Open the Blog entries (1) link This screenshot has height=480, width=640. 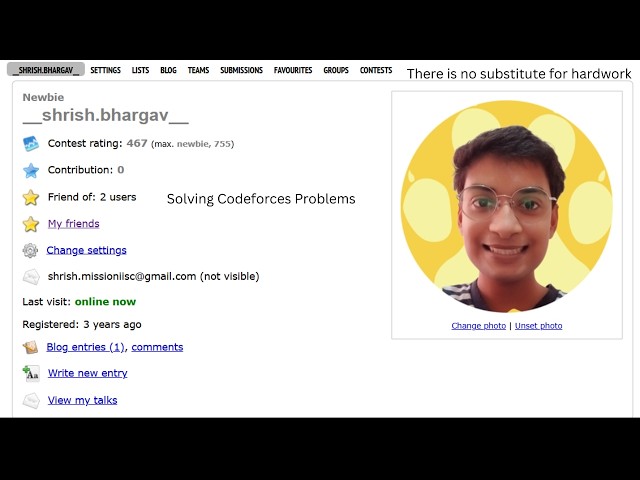86,347
